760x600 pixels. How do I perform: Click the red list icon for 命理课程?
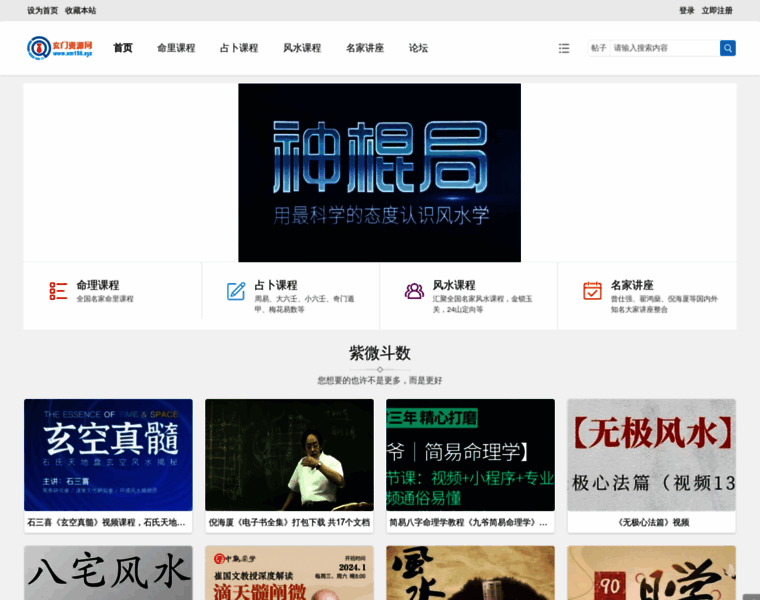pos(58,291)
